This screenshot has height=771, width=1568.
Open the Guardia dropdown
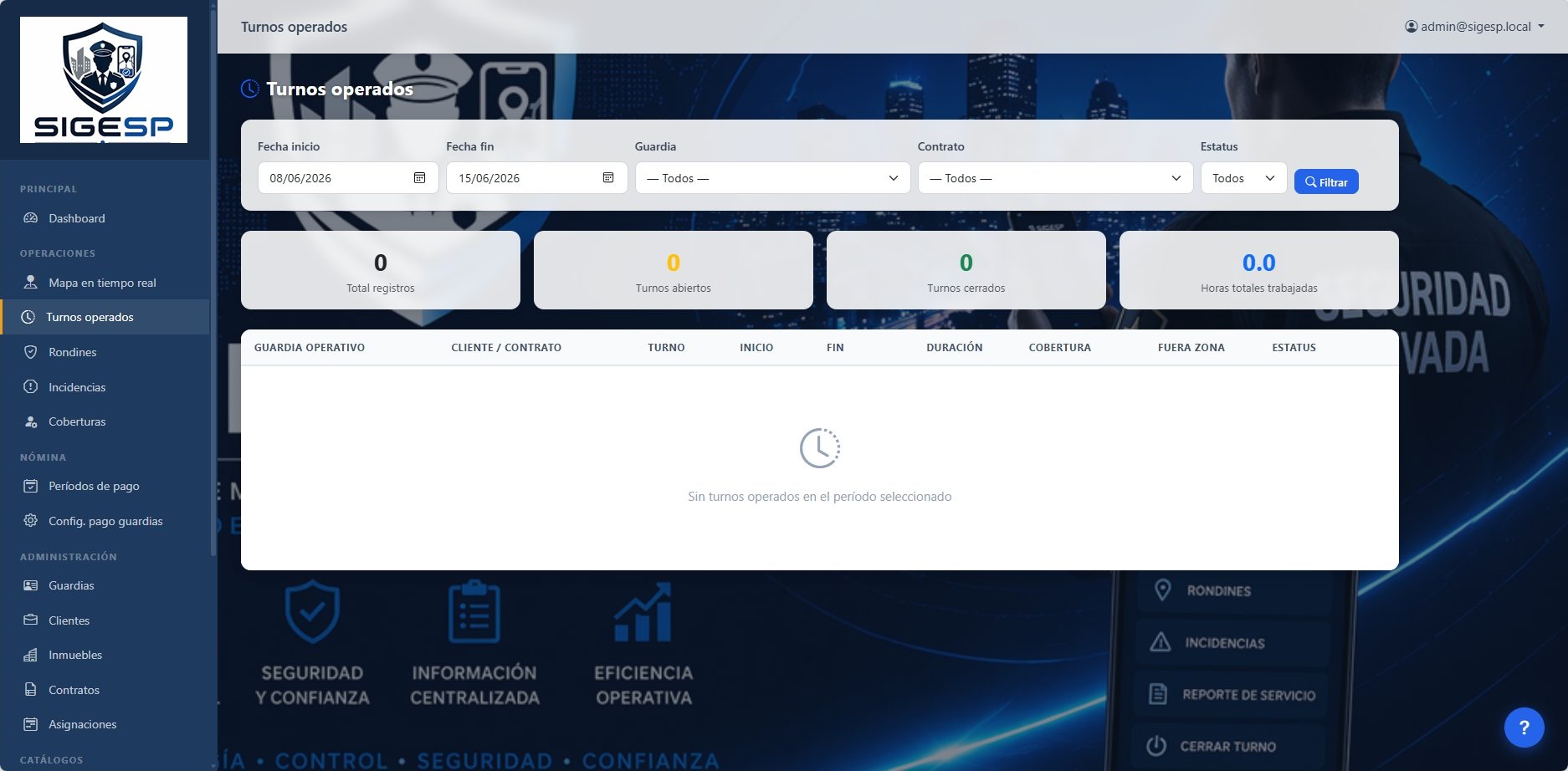click(x=772, y=178)
